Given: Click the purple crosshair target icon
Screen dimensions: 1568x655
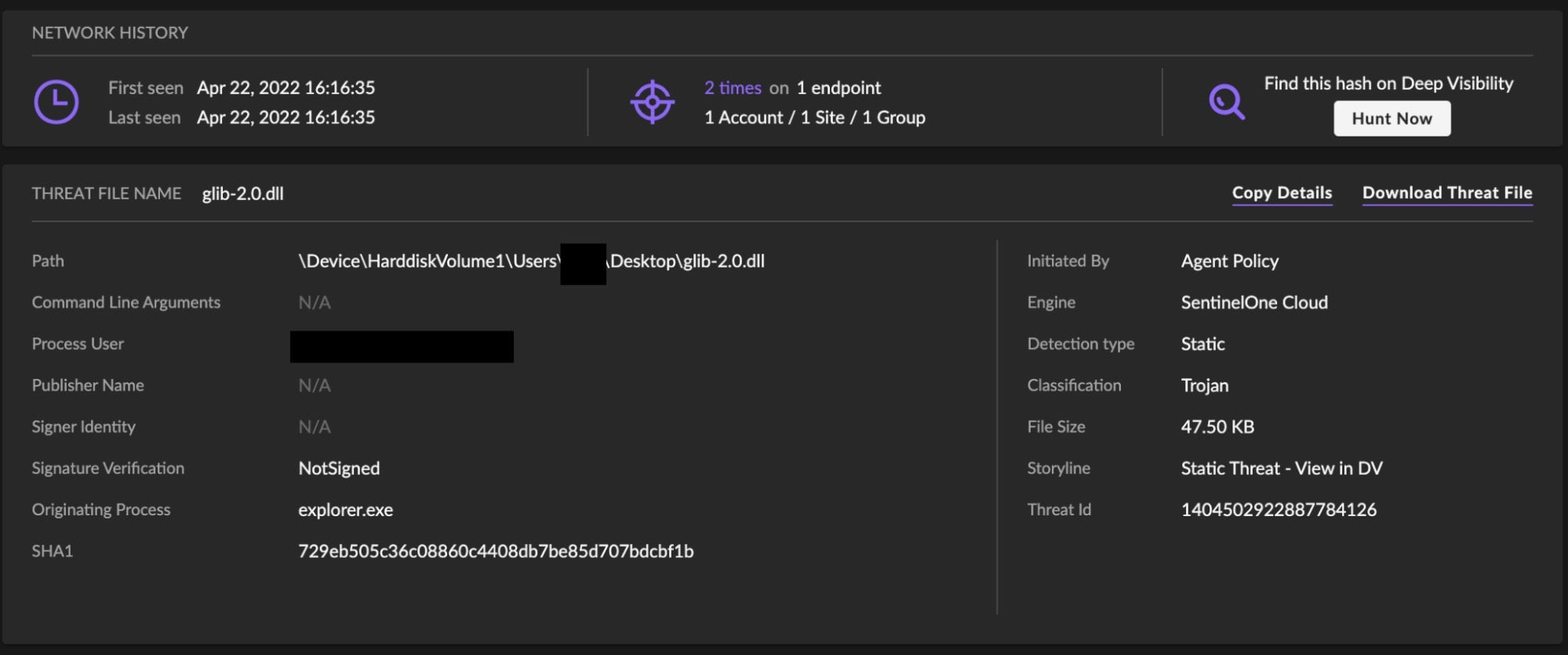Looking at the screenshot, I should coord(652,102).
